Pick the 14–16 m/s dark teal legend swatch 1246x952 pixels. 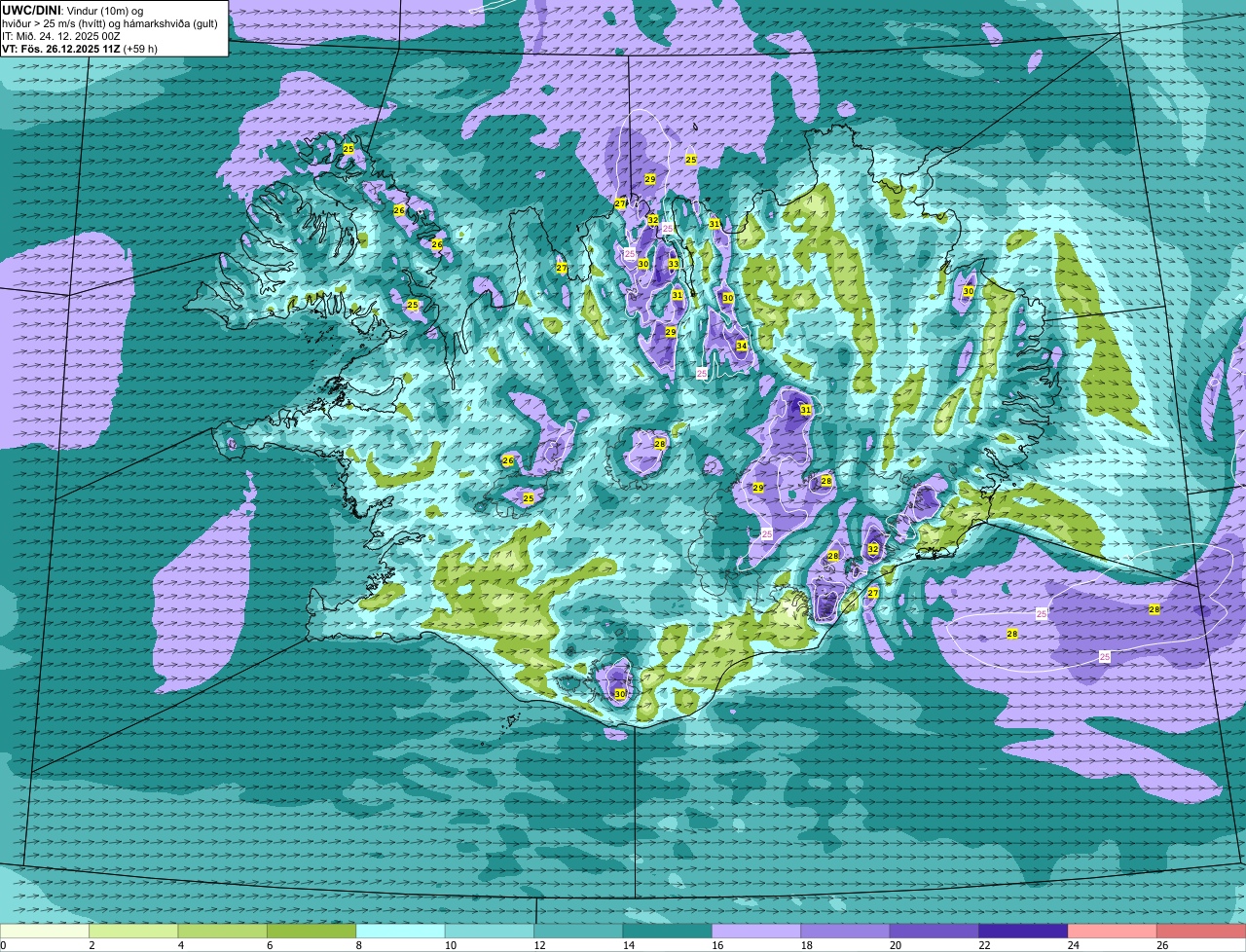tap(668, 931)
